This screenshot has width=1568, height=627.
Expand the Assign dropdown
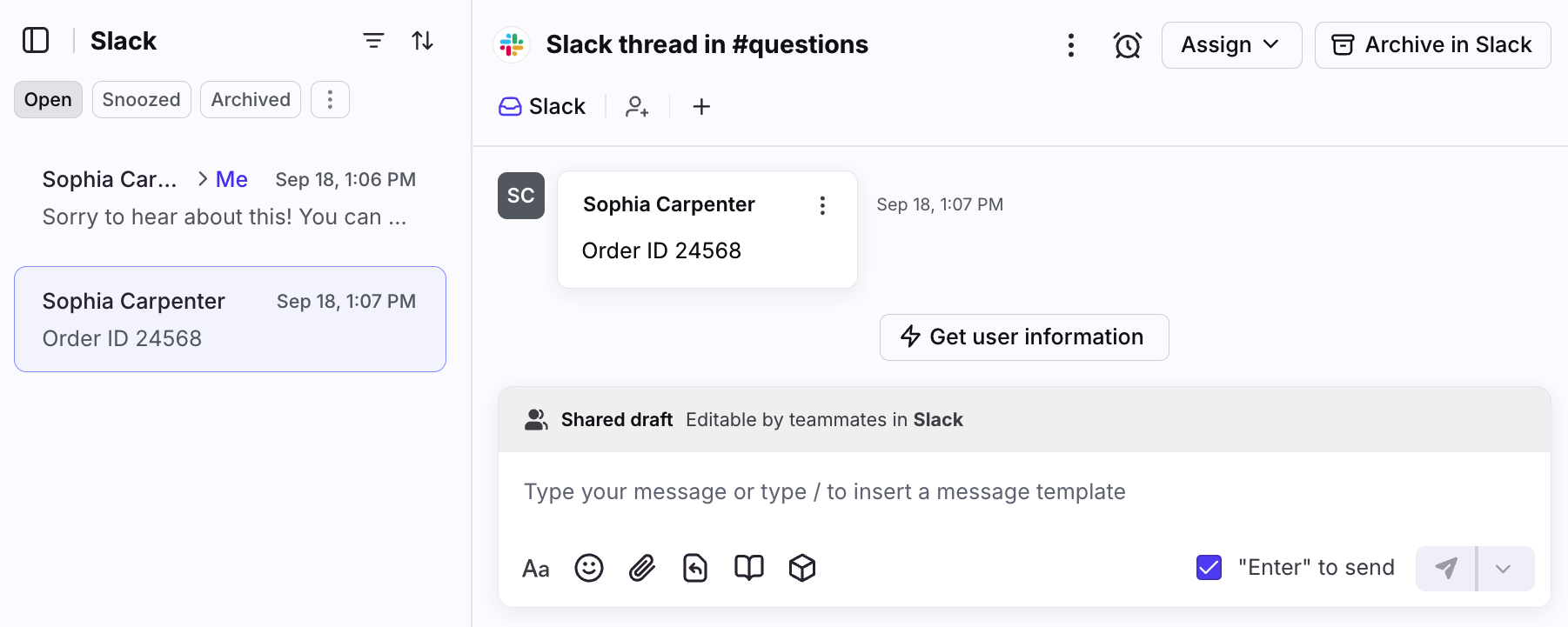coord(1230,45)
